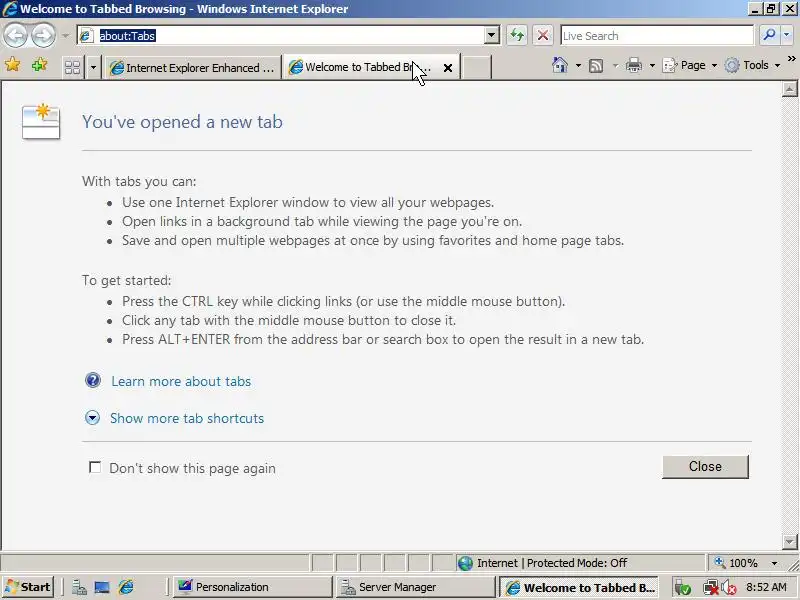Viewport: 800px width, 600px height.
Task: Click the RSS Feeds icon
Action: (596, 65)
